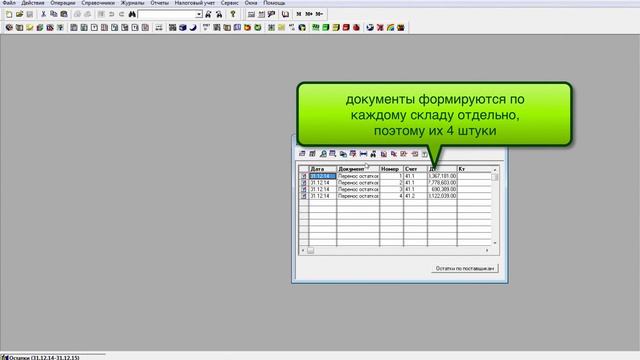Screen dimensions: 640x360
Task: Click the first icon in journal window toolbar
Action: point(302,154)
